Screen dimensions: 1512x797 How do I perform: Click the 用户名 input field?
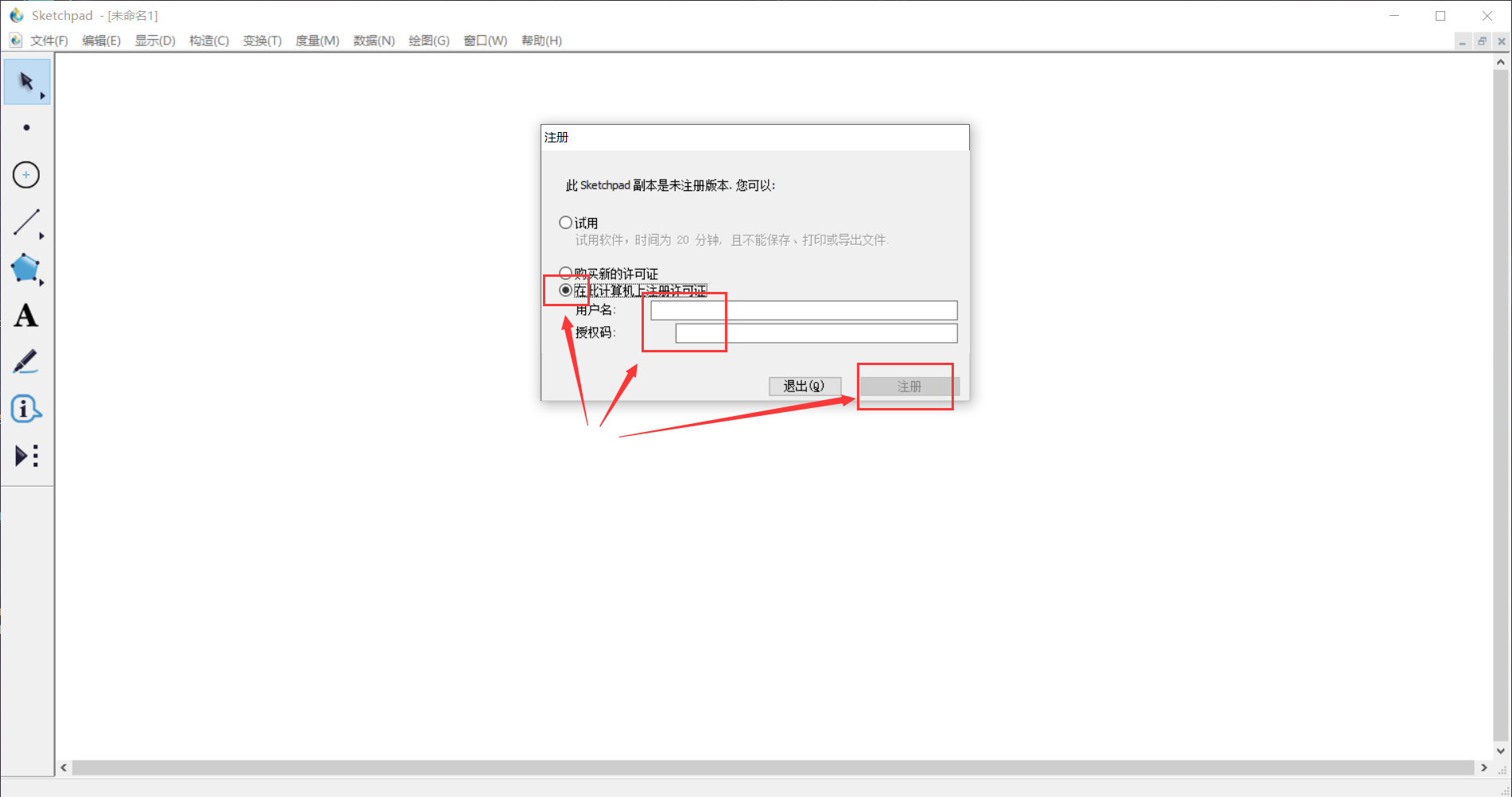(804, 310)
